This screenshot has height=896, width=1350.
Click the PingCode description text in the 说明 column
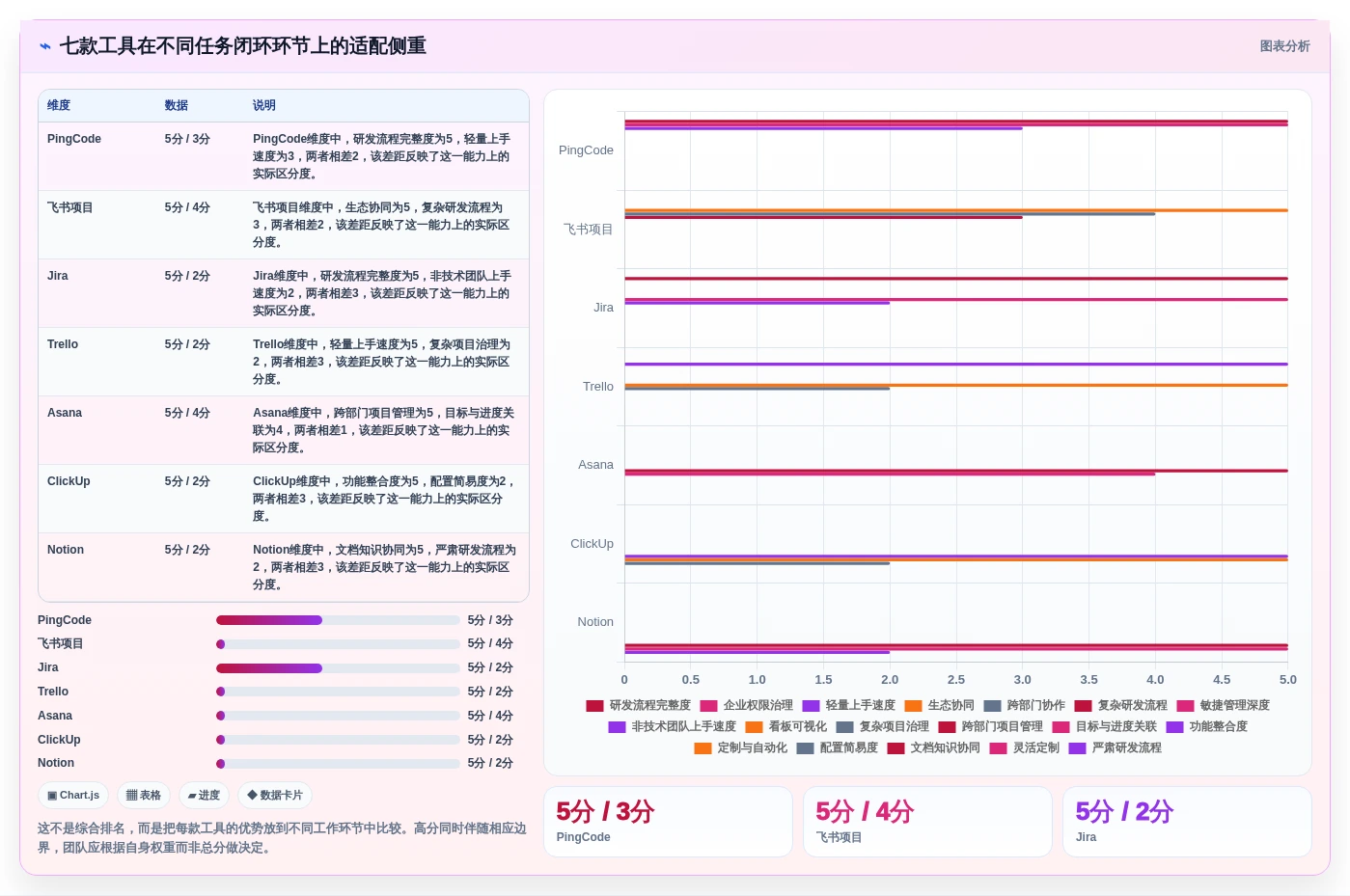click(x=383, y=156)
